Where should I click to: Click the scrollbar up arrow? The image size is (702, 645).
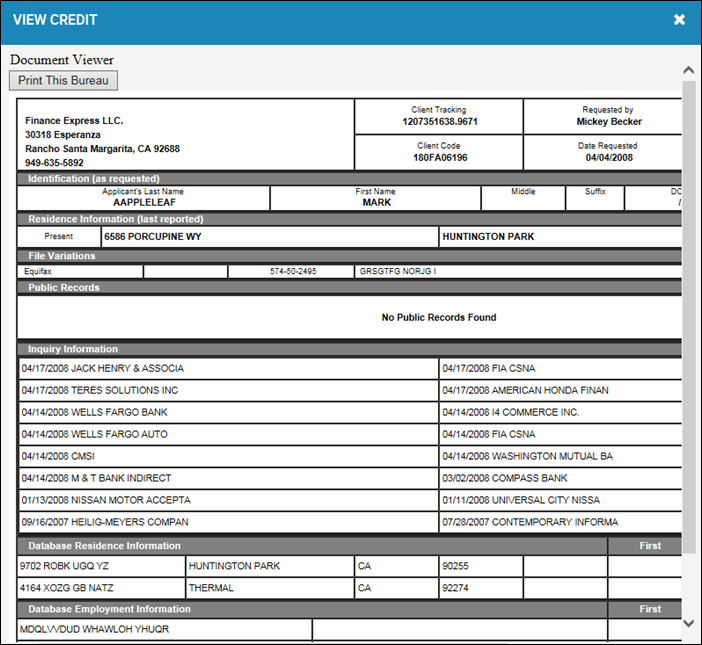tap(689, 70)
